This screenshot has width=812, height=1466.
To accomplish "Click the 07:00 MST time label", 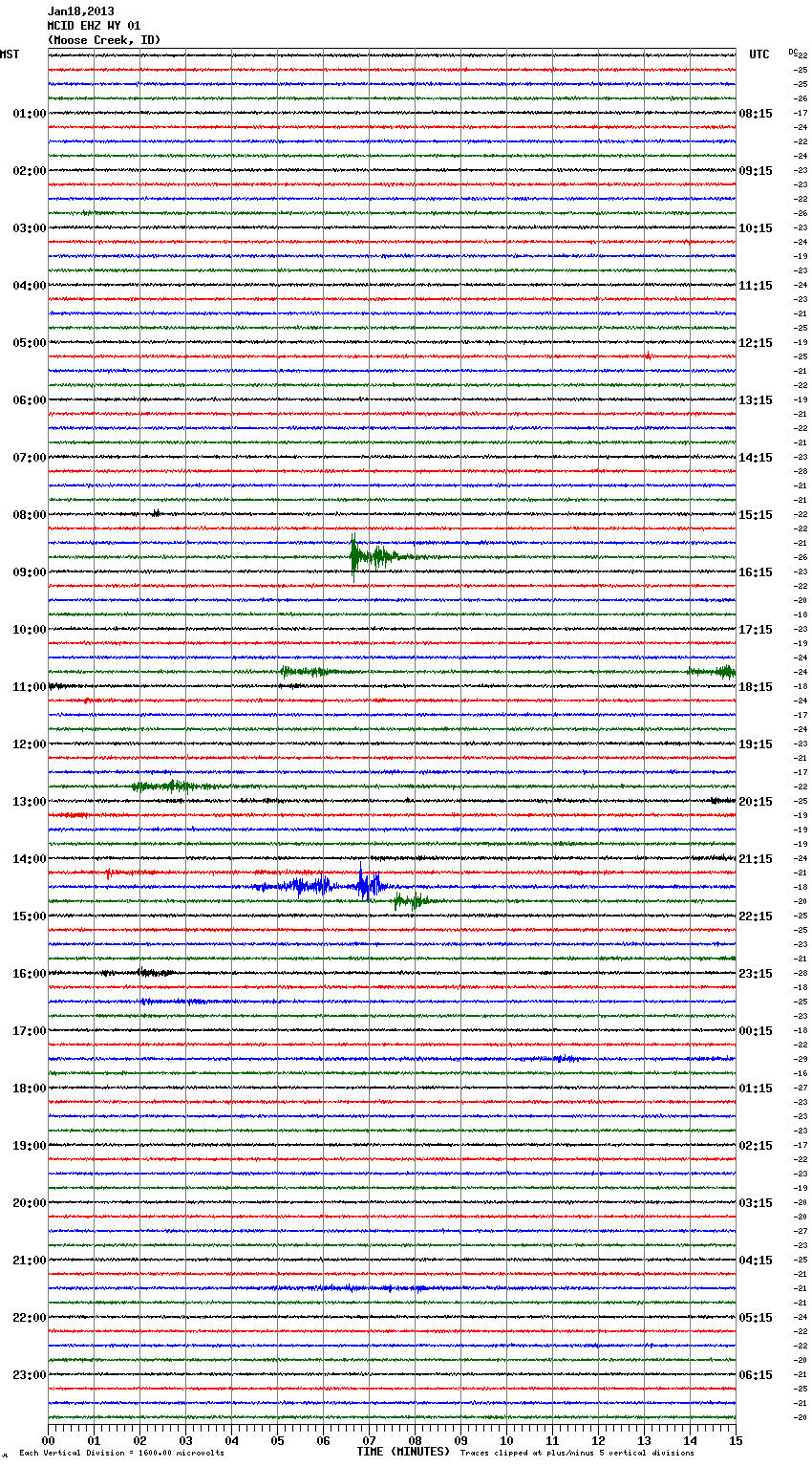I will click(x=30, y=458).
